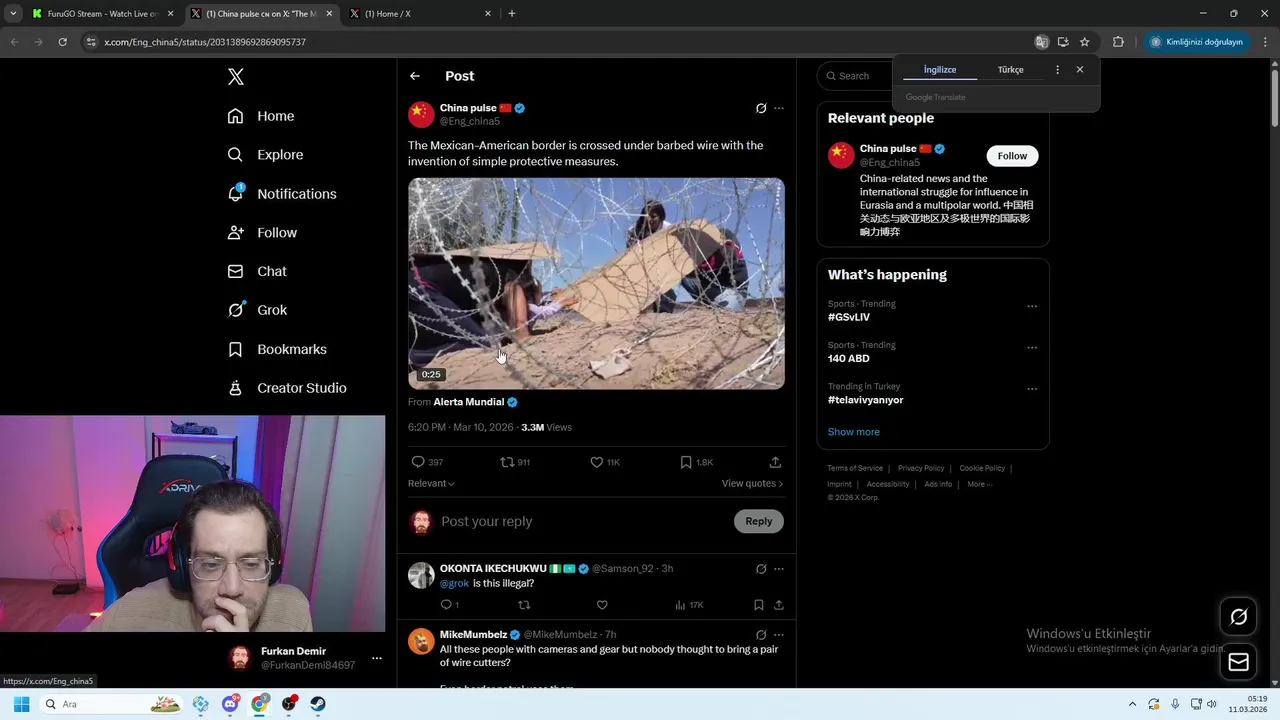Open Notifications page
Screen dimensions: 1280x720
(x=282, y=194)
